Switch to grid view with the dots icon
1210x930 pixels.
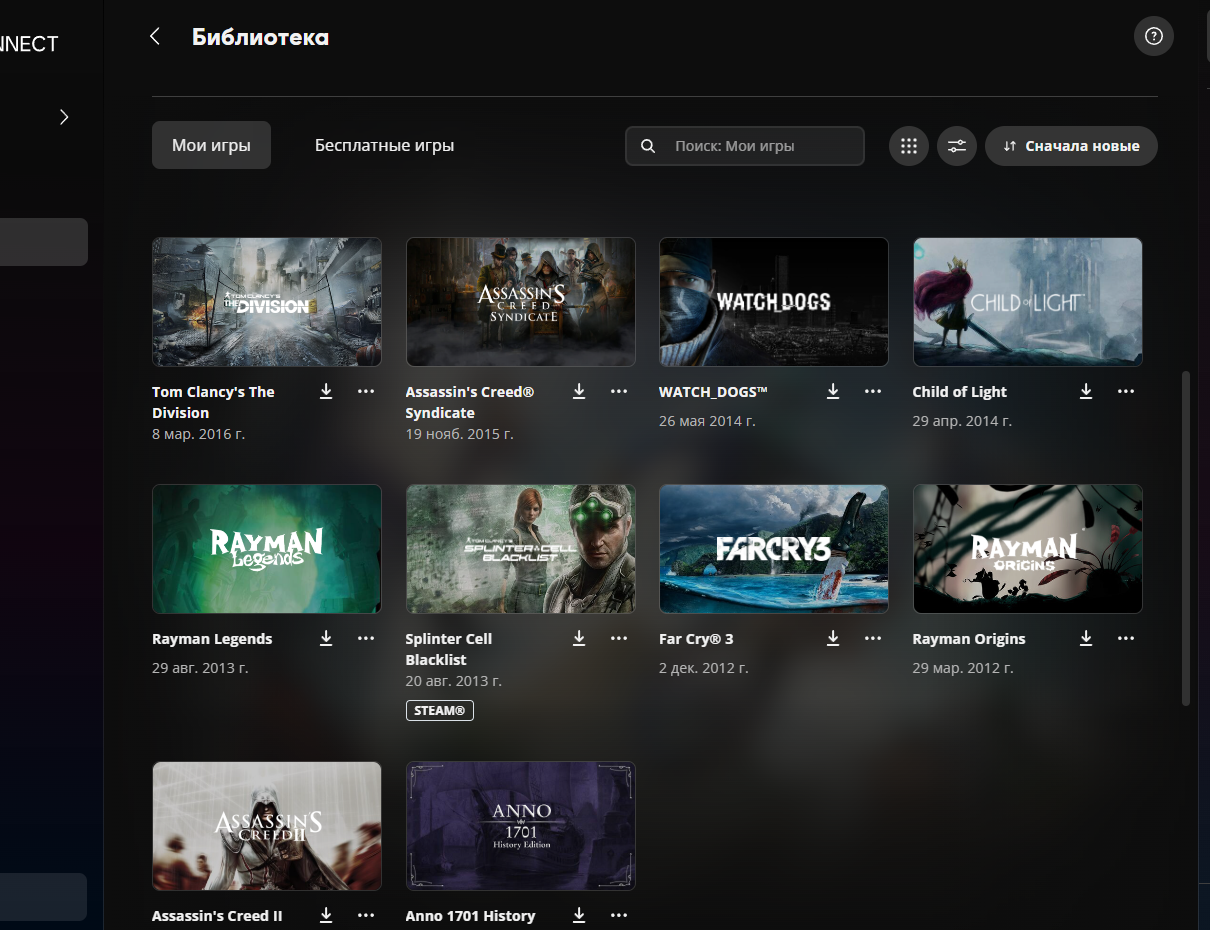tap(908, 146)
